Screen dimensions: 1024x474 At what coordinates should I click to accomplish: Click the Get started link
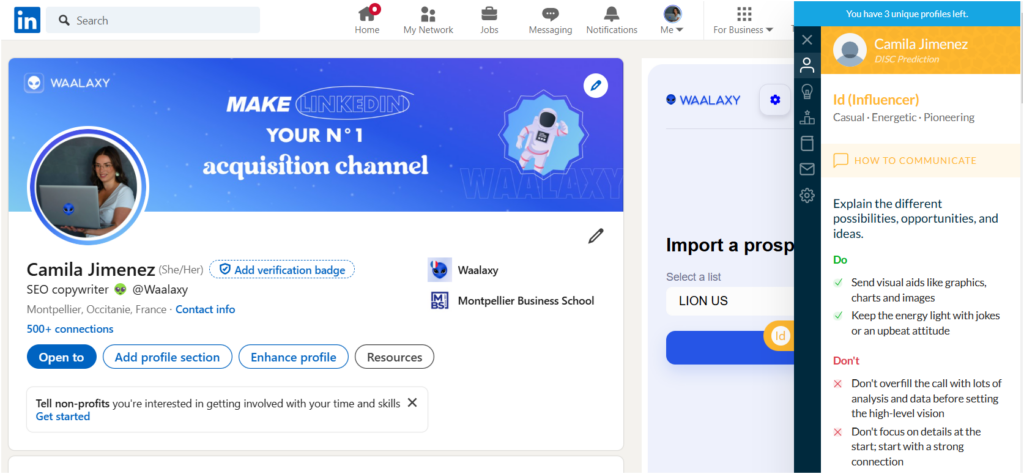point(63,417)
